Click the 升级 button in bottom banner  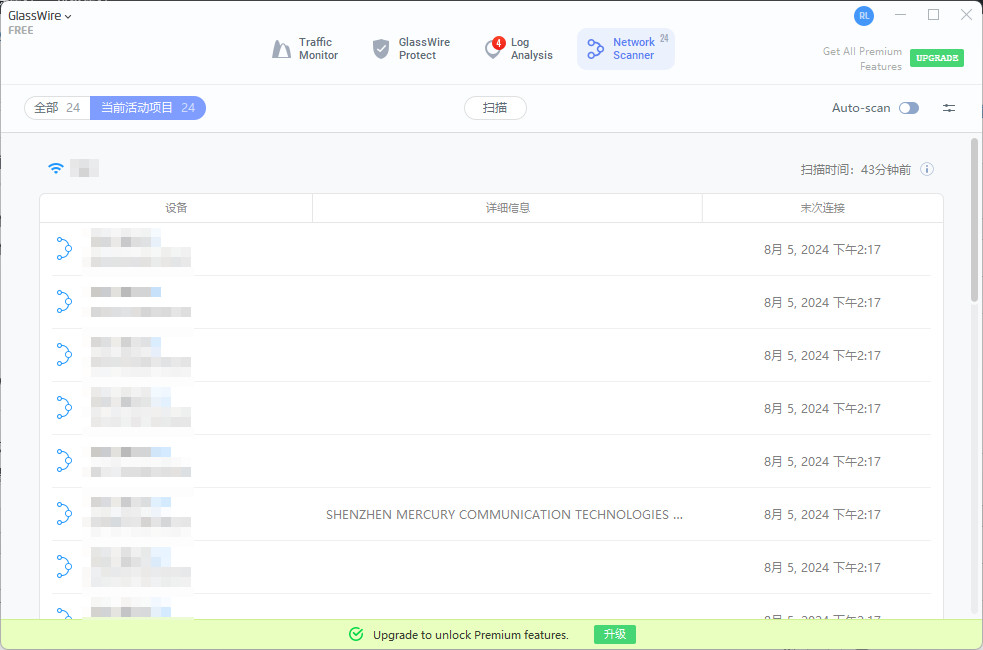(614, 634)
